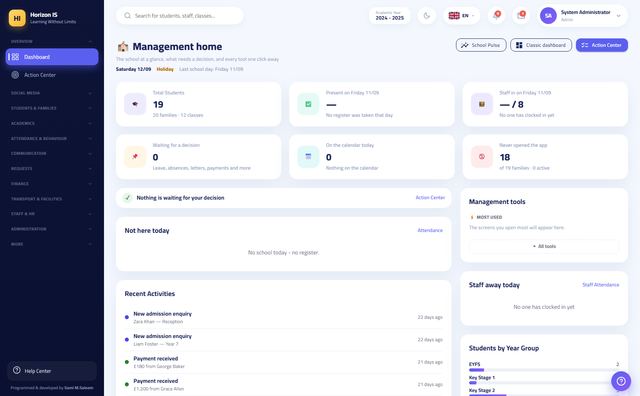
Task: Expand the Requests sidebar section
Action: tap(52, 169)
